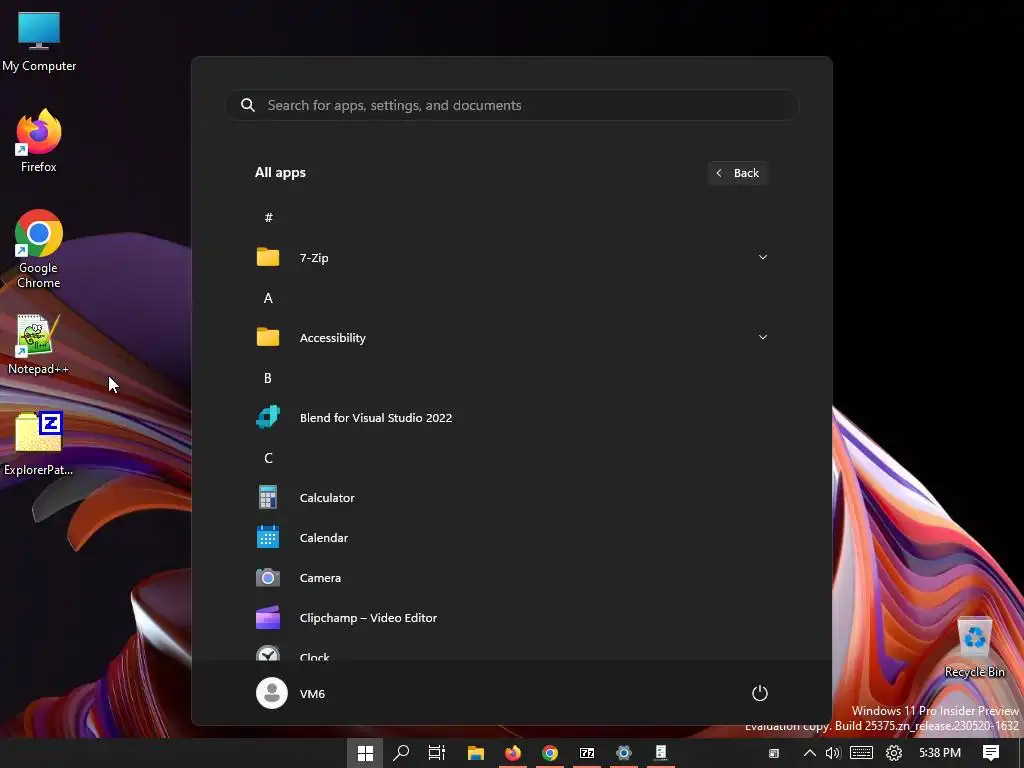Switch to Firefox on taskbar
Image resolution: width=1024 pixels, height=768 pixels.
(x=513, y=753)
